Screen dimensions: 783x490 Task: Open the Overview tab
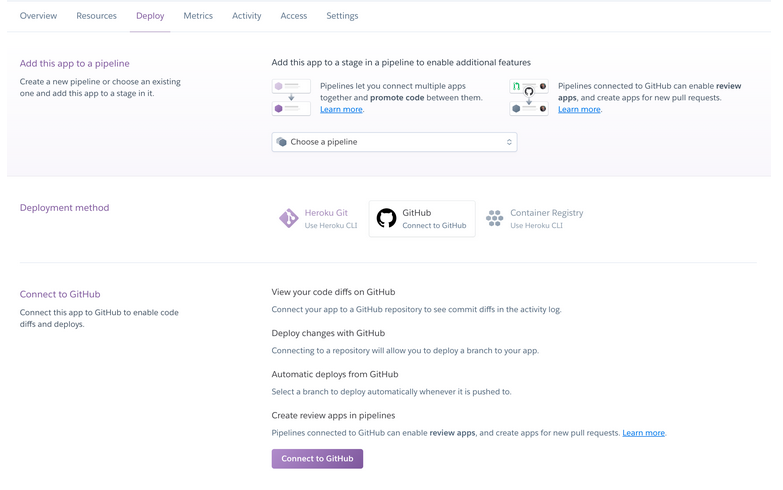point(38,16)
